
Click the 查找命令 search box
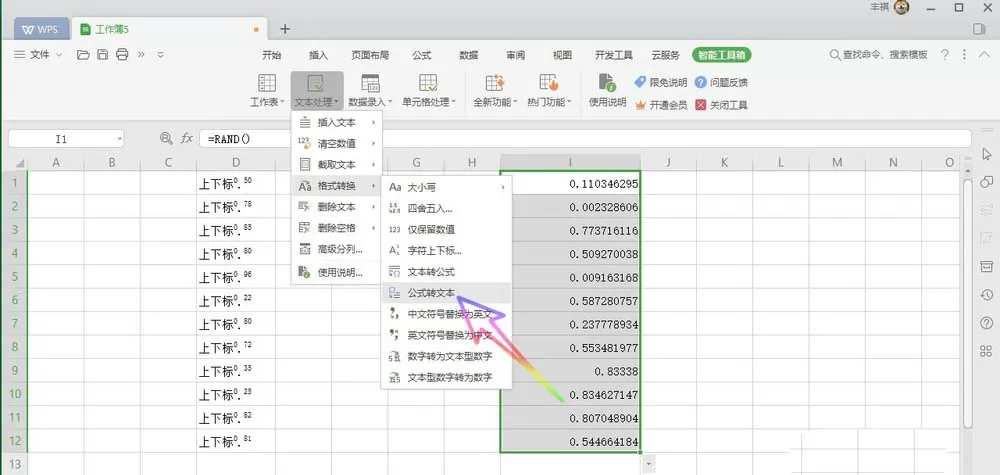879,55
